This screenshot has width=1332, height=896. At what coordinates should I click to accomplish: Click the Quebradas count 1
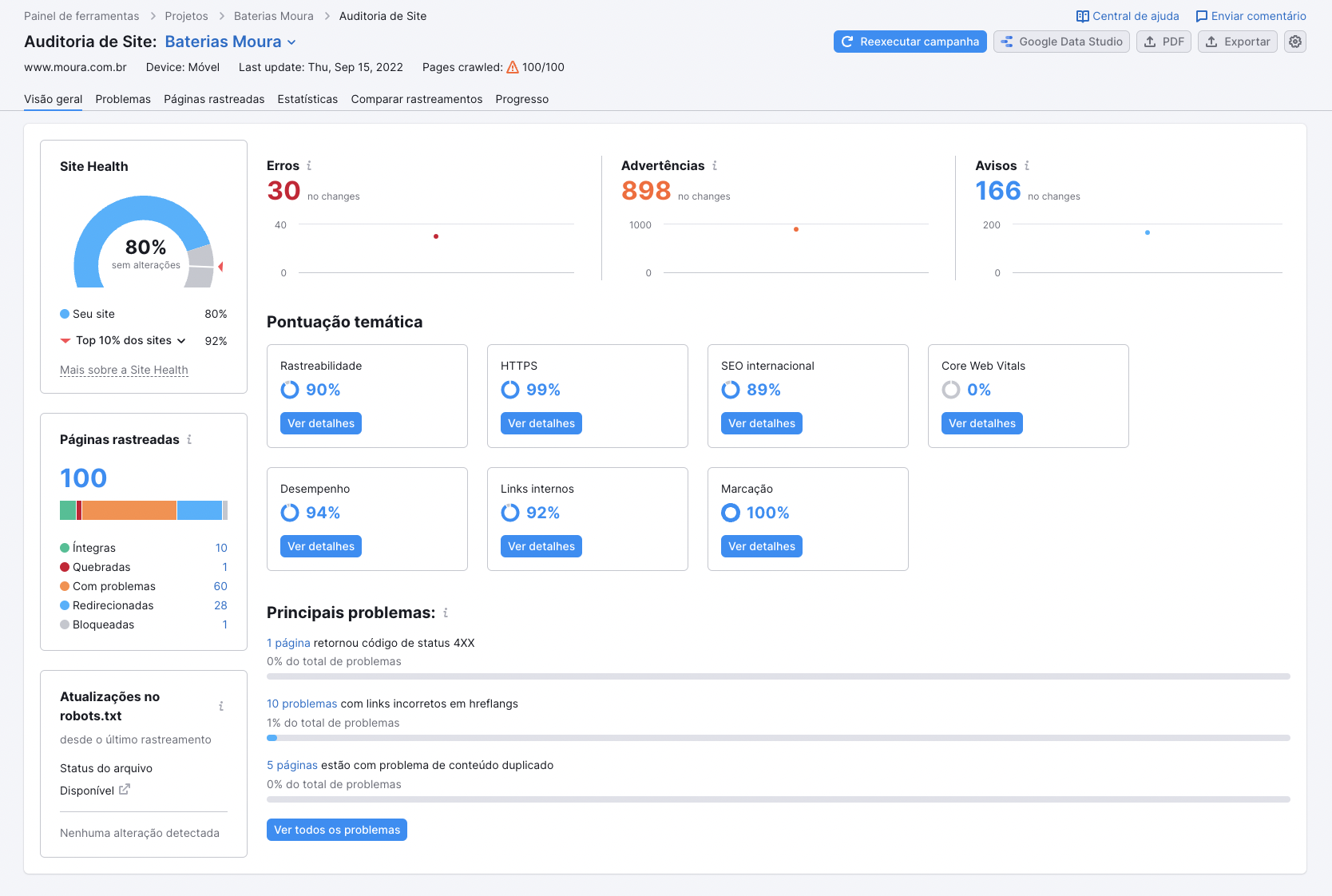pyautogui.click(x=225, y=567)
